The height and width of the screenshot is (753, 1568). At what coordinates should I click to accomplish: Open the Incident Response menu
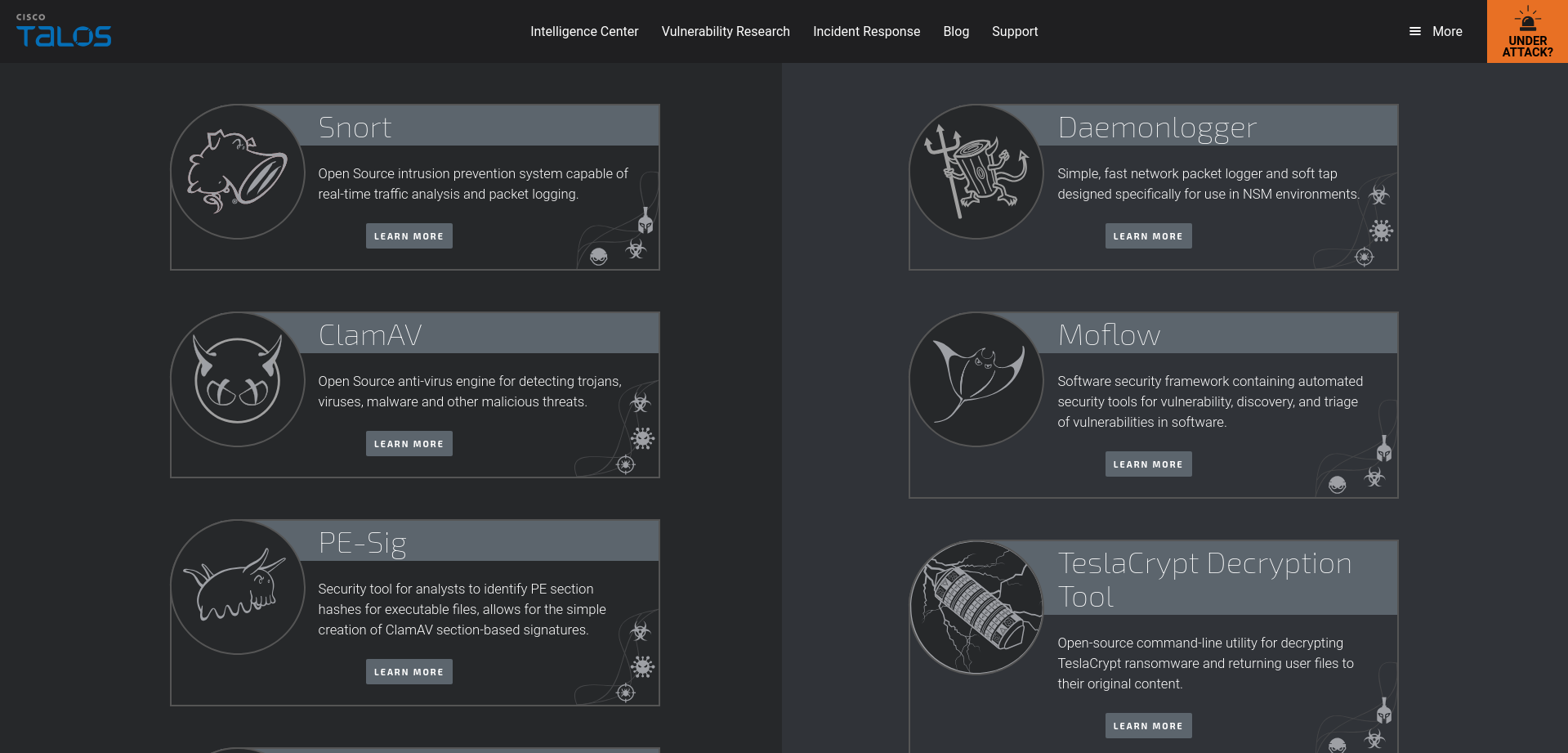[x=866, y=31]
